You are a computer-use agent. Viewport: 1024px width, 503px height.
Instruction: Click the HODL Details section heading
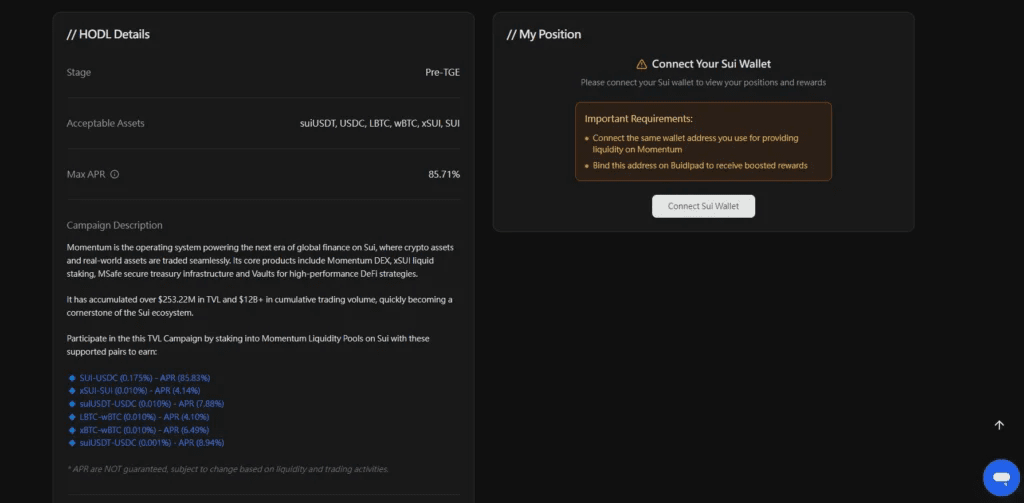tap(108, 34)
